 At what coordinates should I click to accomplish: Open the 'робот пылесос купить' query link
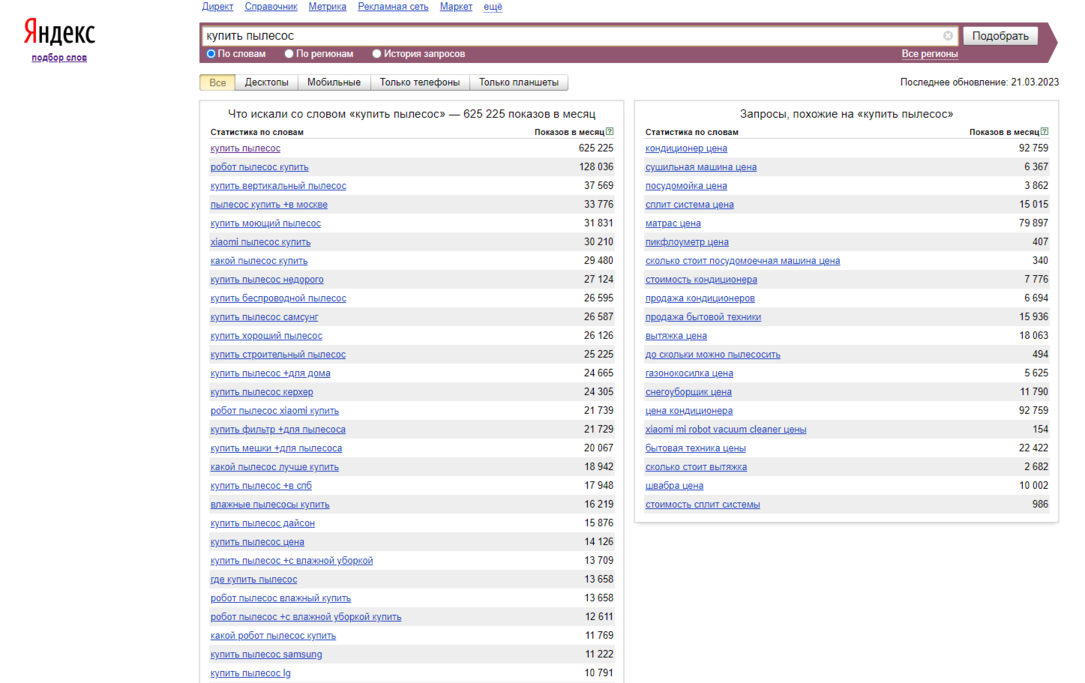(259, 167)
